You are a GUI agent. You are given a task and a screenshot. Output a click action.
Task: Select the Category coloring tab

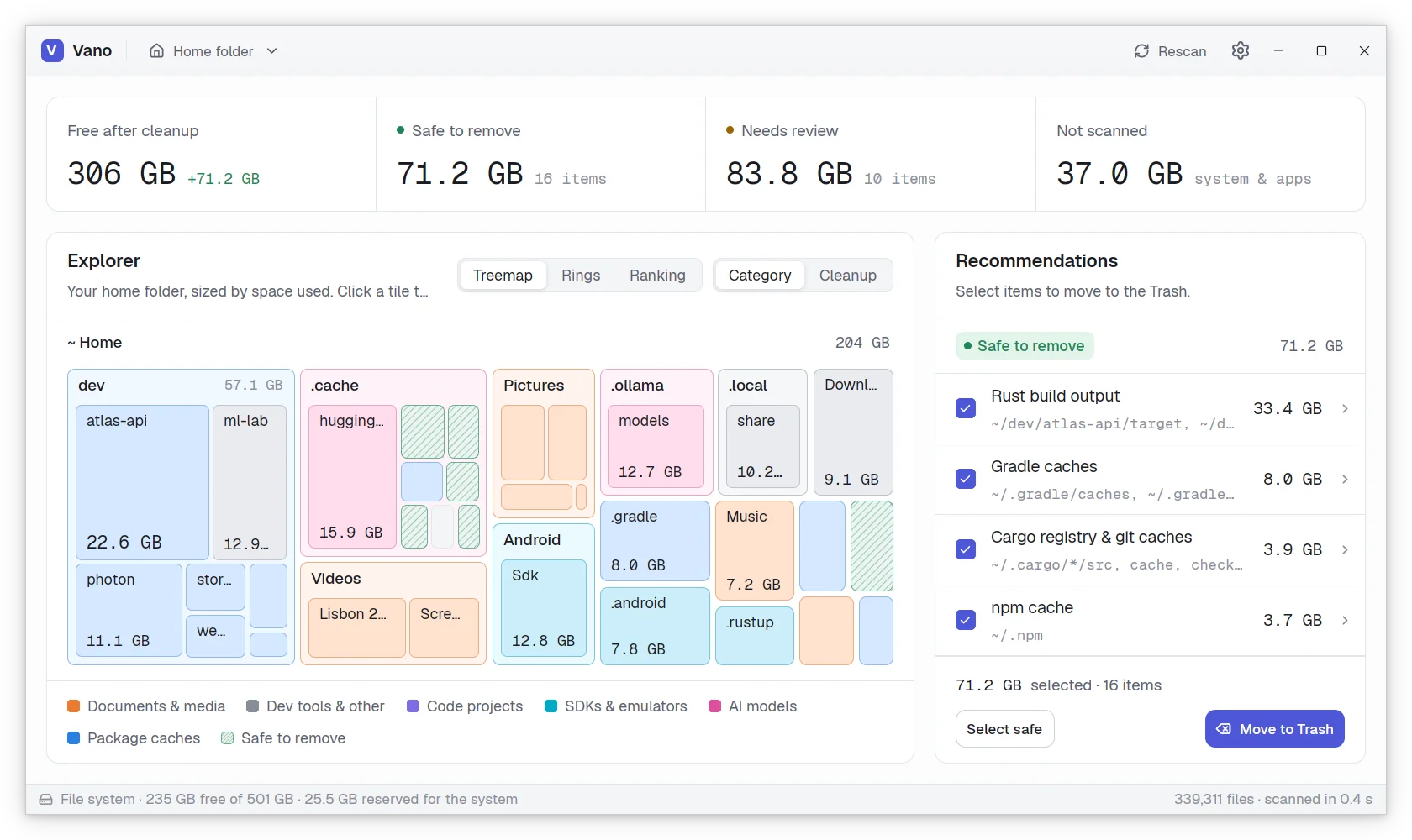760,276
